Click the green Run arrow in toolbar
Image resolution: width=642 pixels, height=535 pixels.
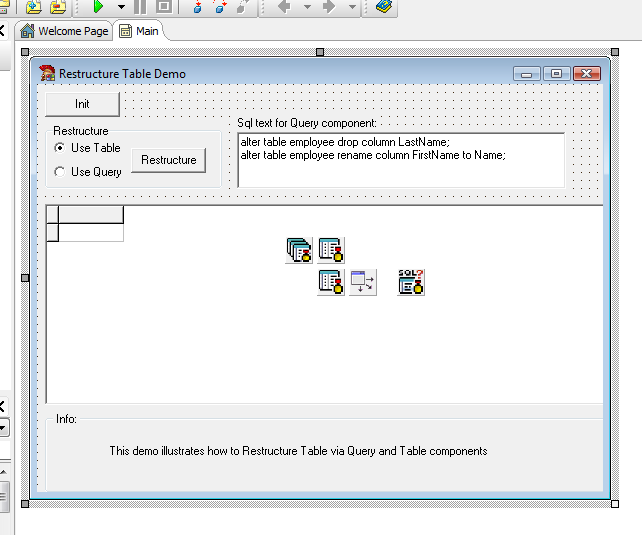98,6
